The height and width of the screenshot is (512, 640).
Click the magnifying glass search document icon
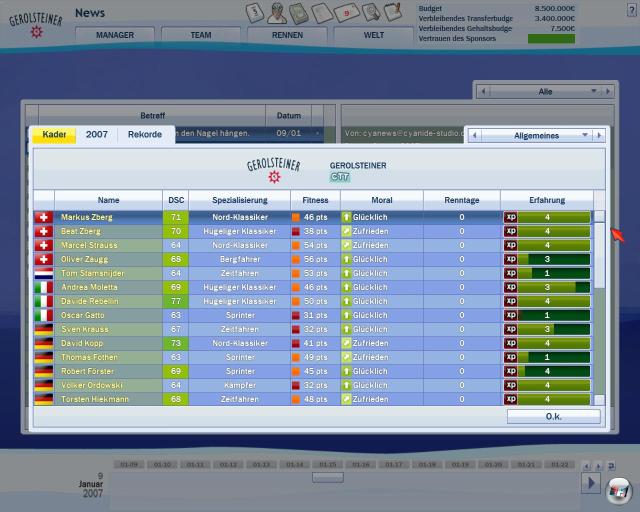click(371, 12)
